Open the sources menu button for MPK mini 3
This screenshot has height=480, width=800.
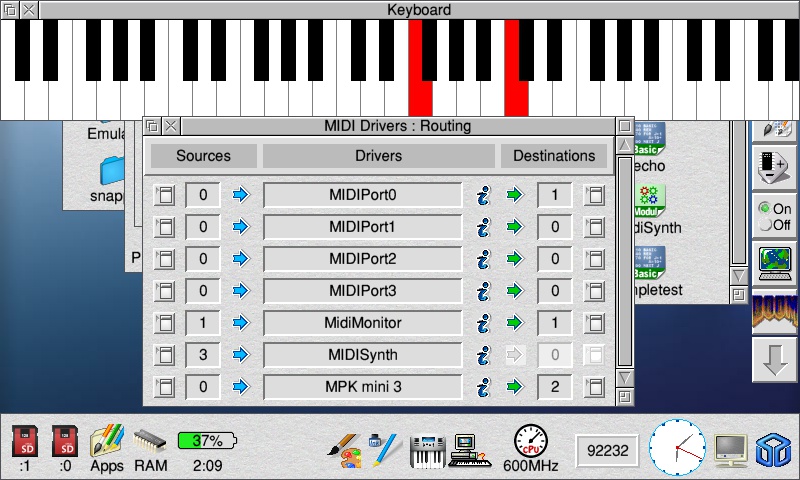165,387
